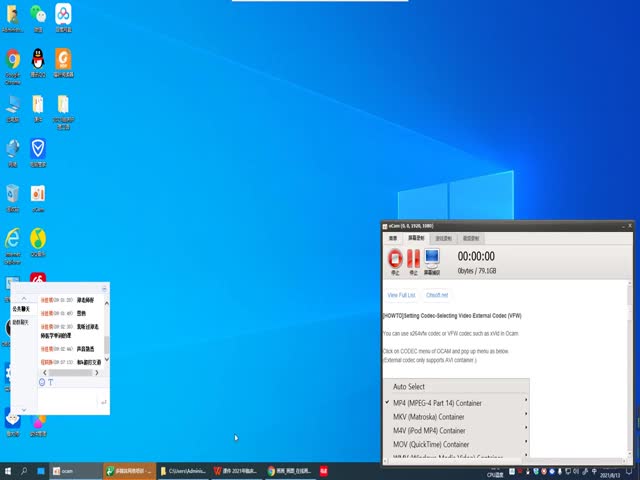Expand the MKV (Matroska) Container submenu arrow
Screen dimensions: 640x480
[526, 417]
